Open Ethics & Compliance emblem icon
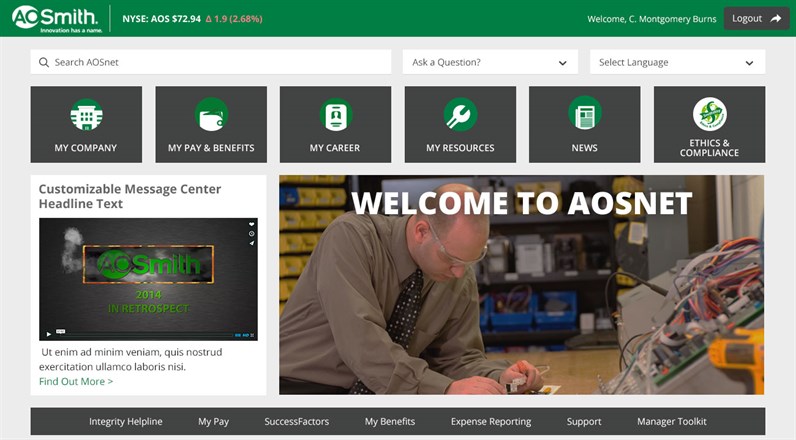This screenshot has width=796, height=440. click(710, 114)
